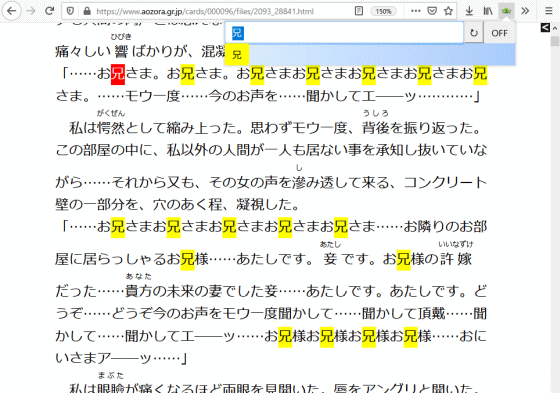The width and height of the screenshot is (560, 393).
Task: Click the word コンクリート in the text
Action: [445, 182]
